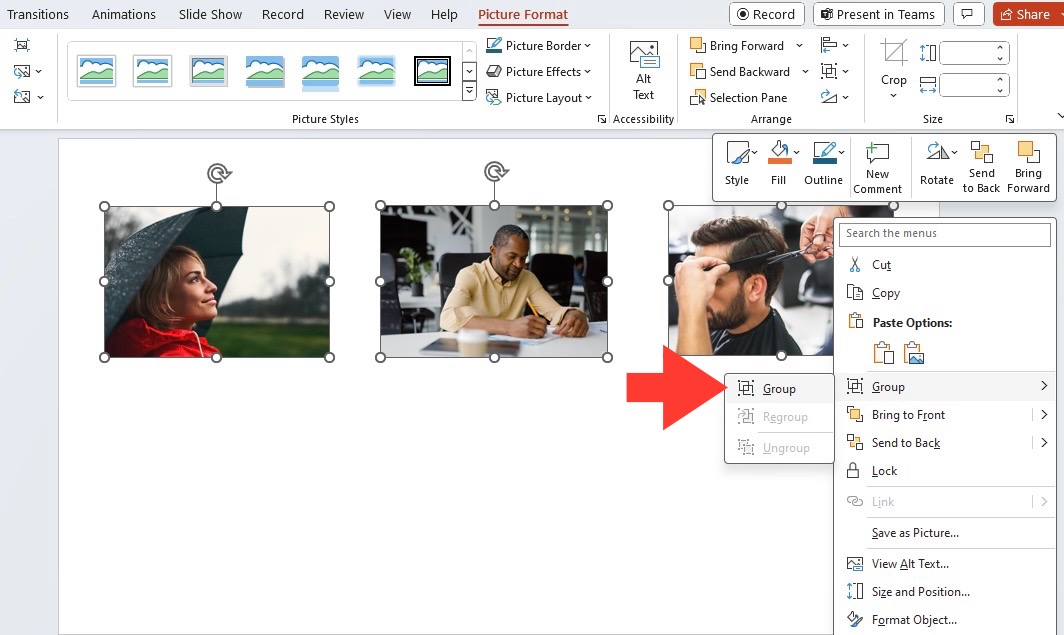Click the Share button

pos(1027,14)
